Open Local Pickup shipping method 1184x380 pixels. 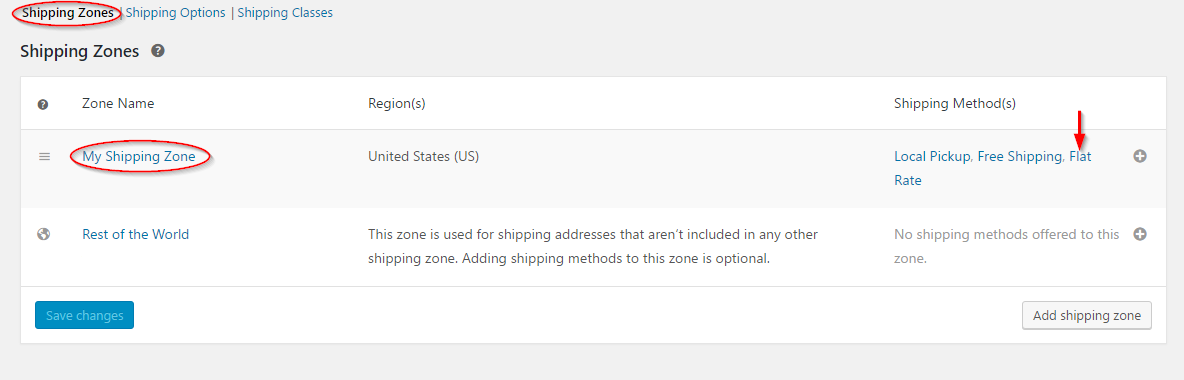(x=932, y=156)
